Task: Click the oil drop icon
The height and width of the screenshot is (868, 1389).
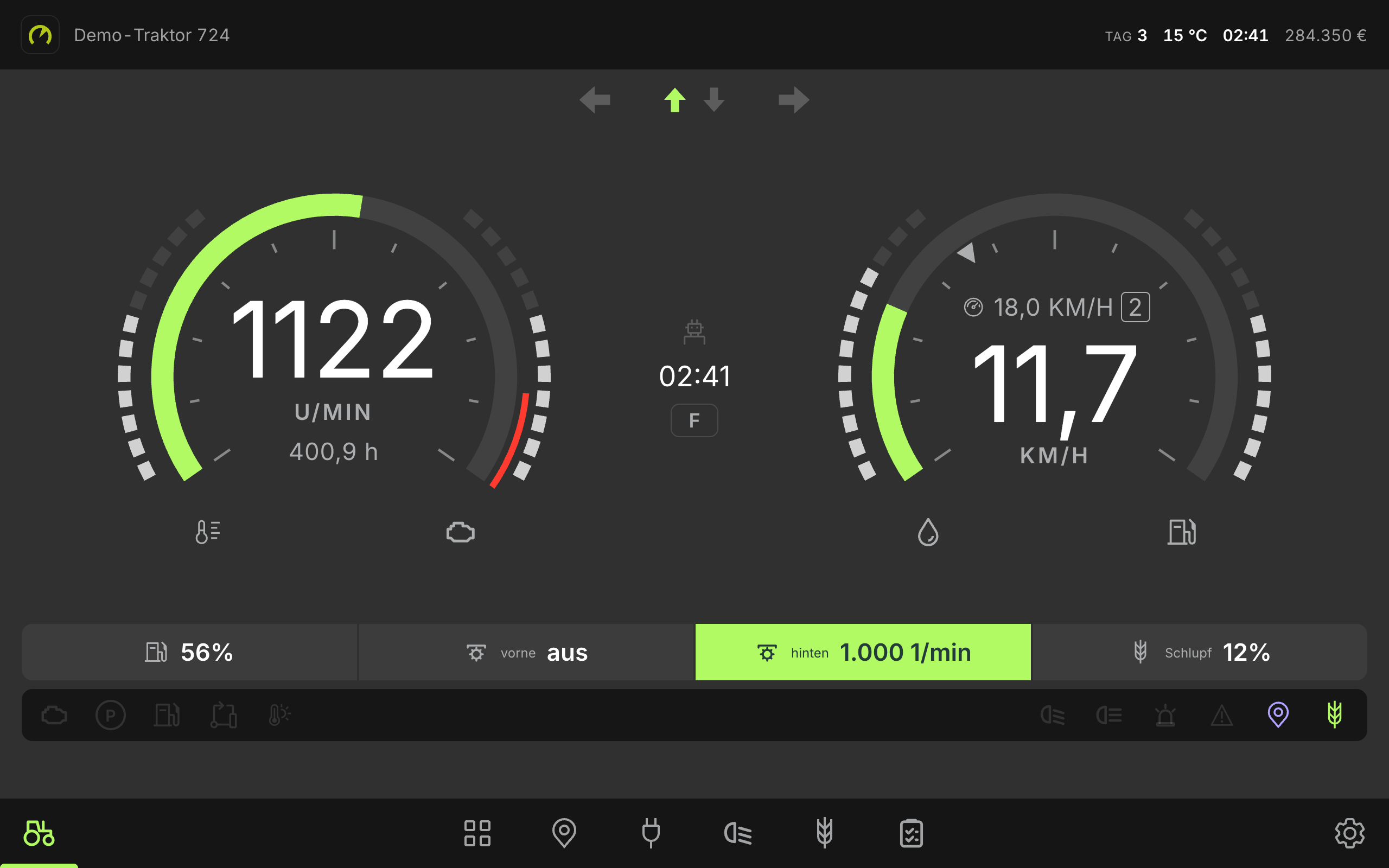Action: (928, 532)
